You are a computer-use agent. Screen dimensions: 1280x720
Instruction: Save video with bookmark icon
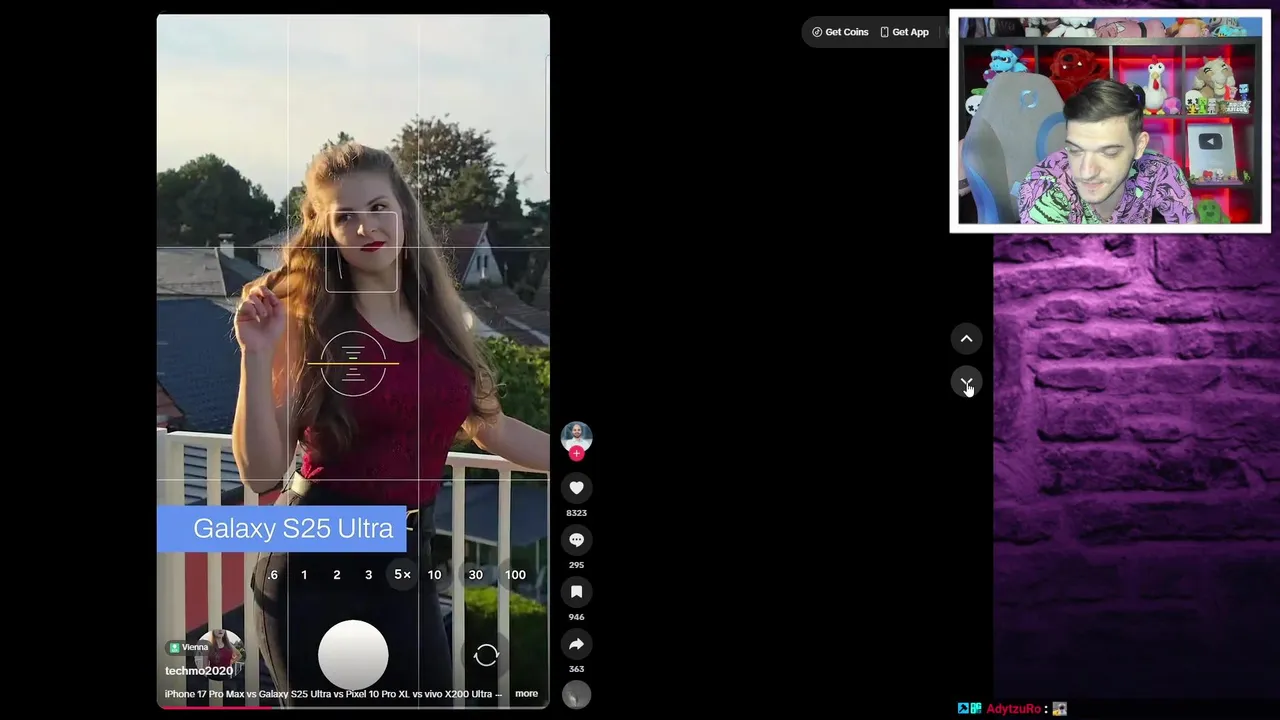pos(576,592)
